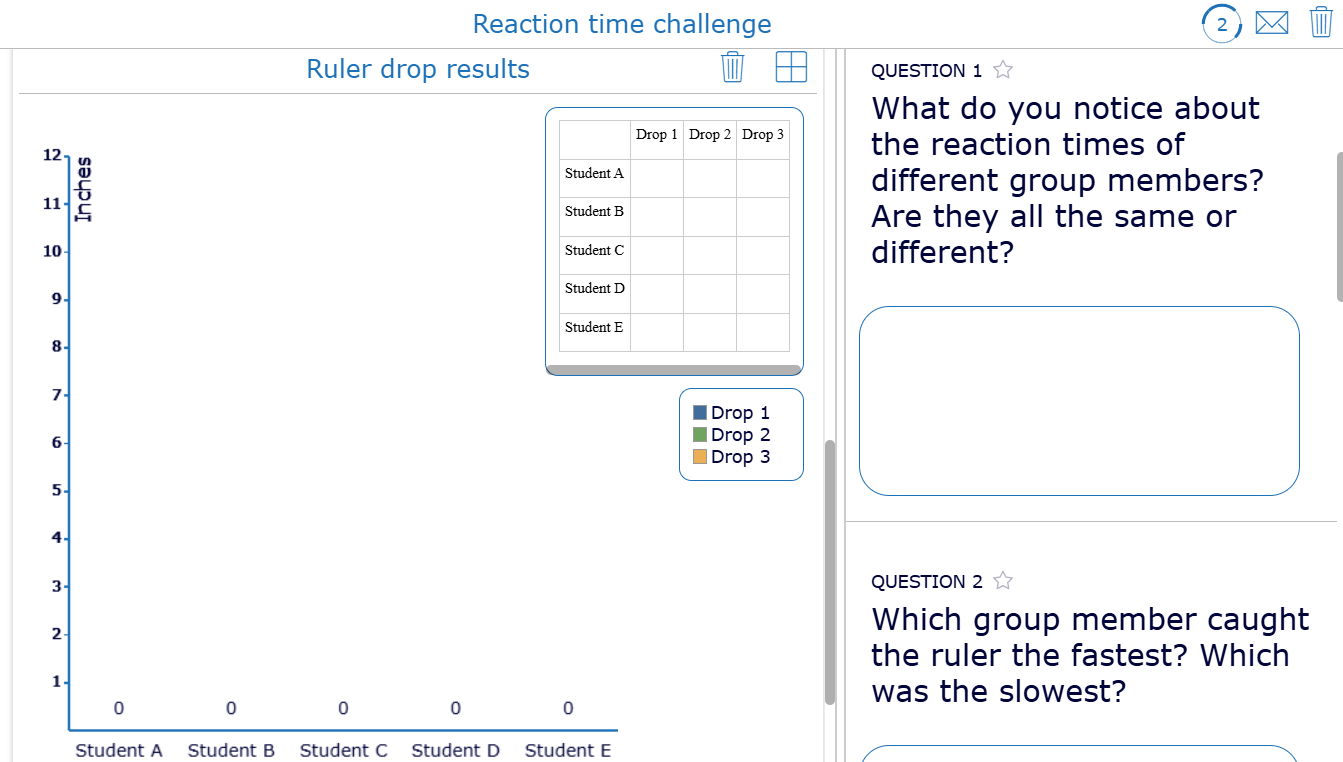1343x762 pixels.
Task: Click the Inches axis label
Action: click(x=85, y=188)
